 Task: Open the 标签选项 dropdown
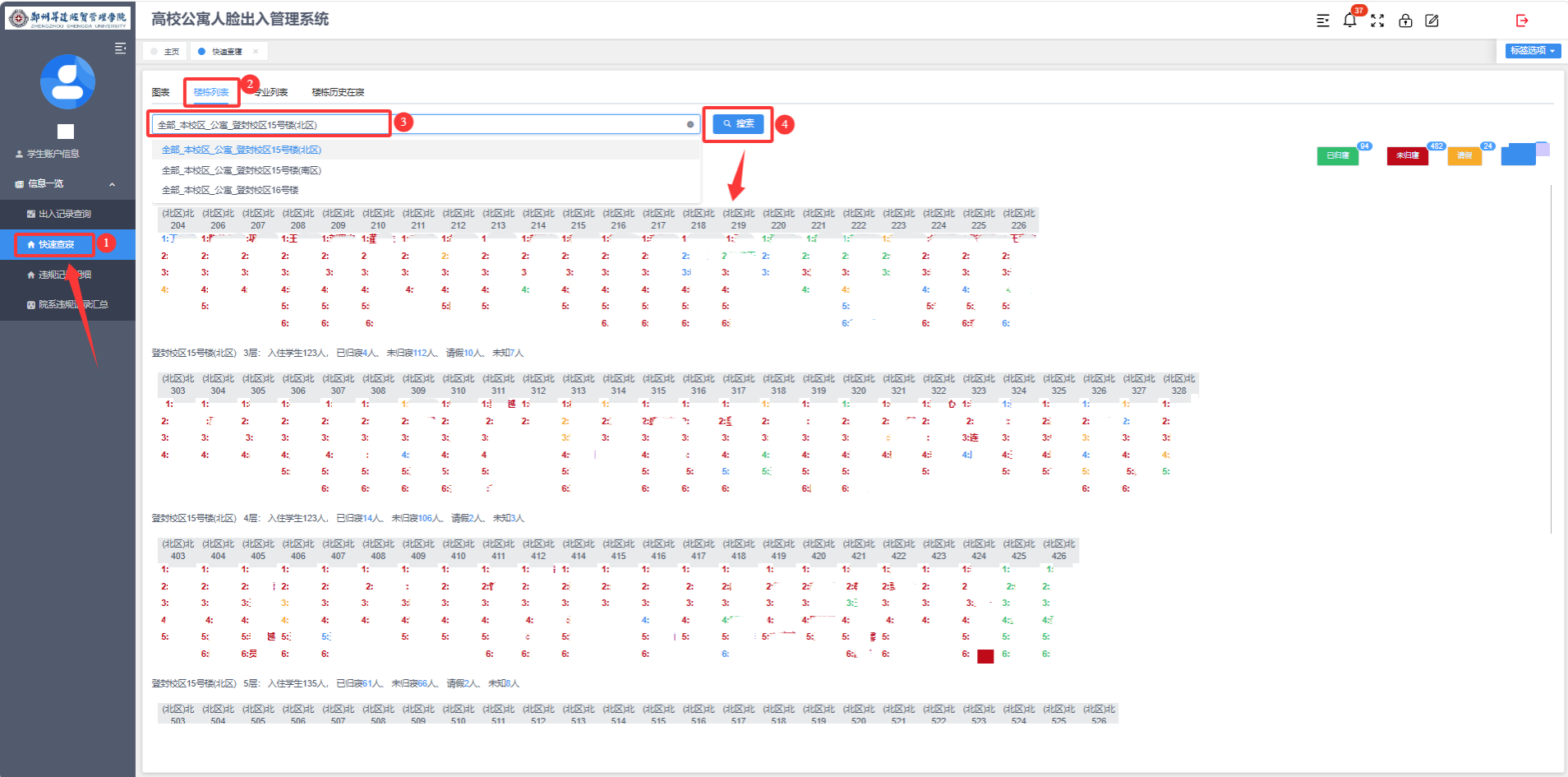[x=1533, y=51]
